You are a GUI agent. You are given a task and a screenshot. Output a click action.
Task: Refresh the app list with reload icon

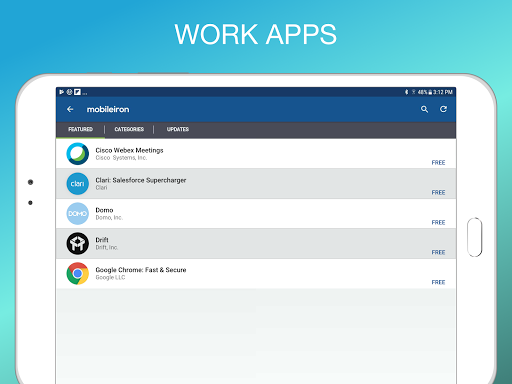coord(443,109)
